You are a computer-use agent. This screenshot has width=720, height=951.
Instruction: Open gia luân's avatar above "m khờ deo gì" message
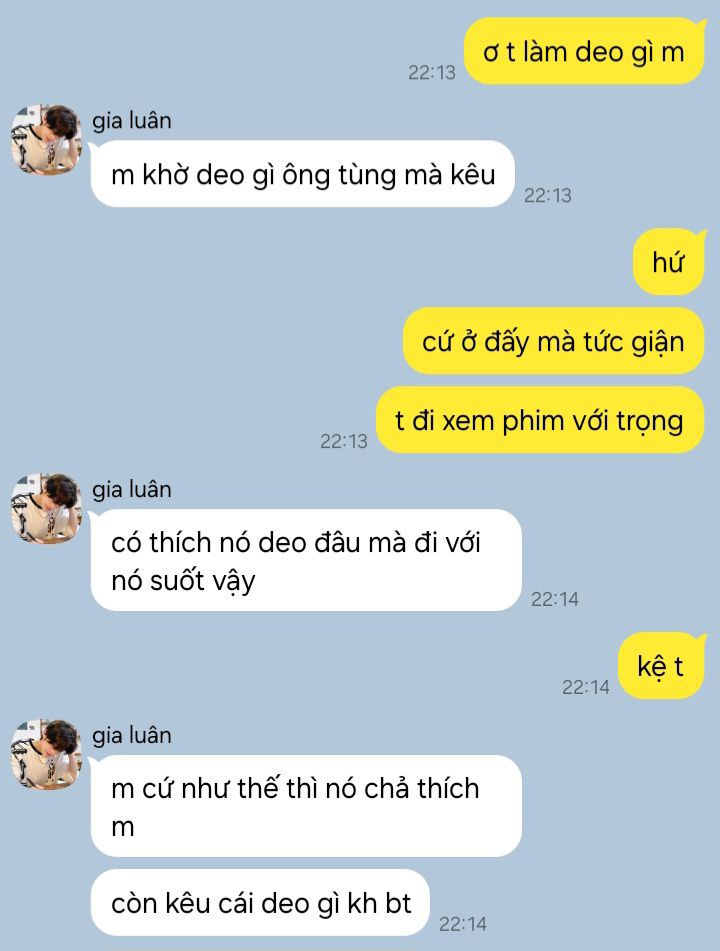click(46, 140)
